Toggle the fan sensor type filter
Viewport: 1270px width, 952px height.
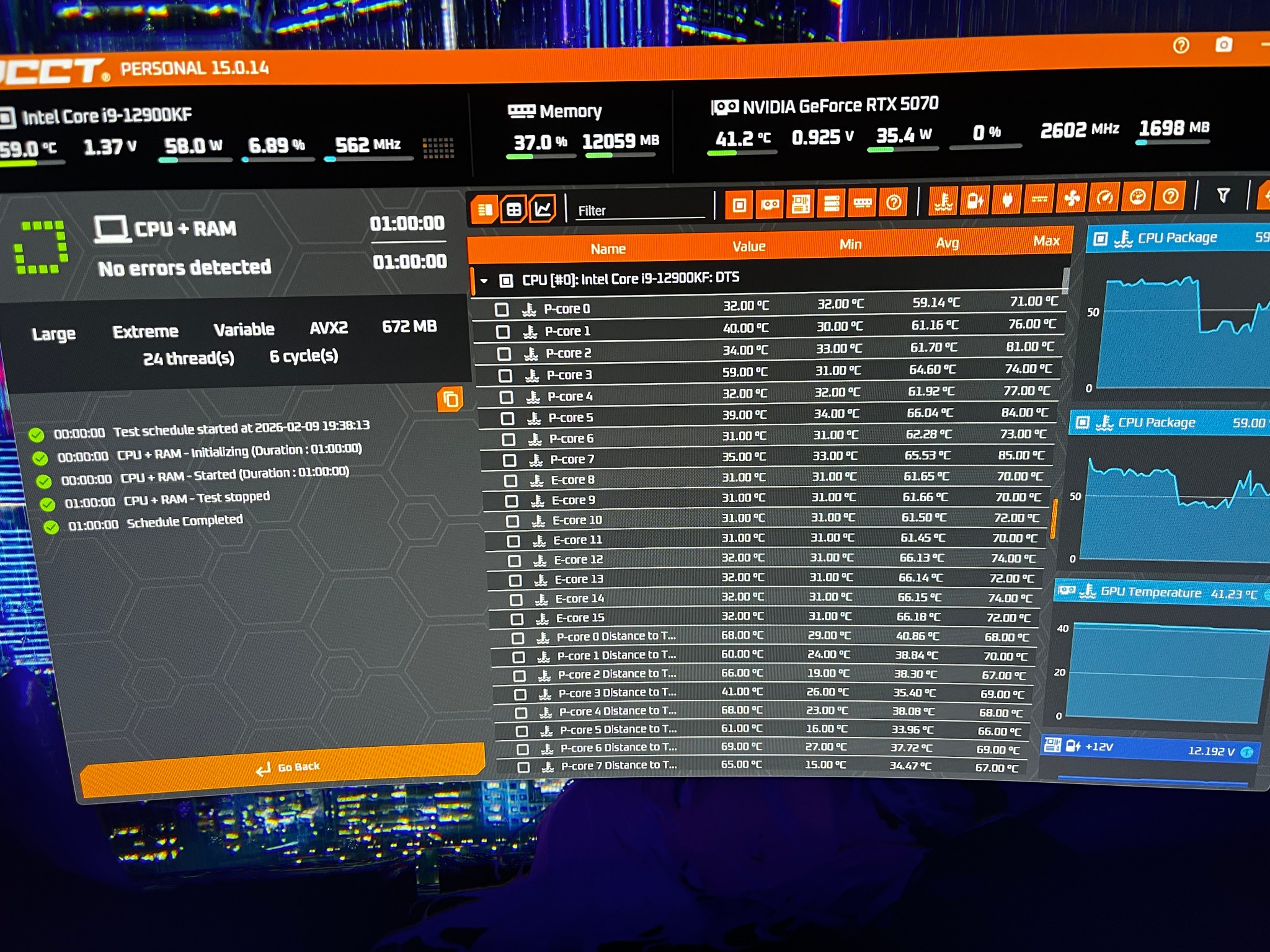(1072, 198)
